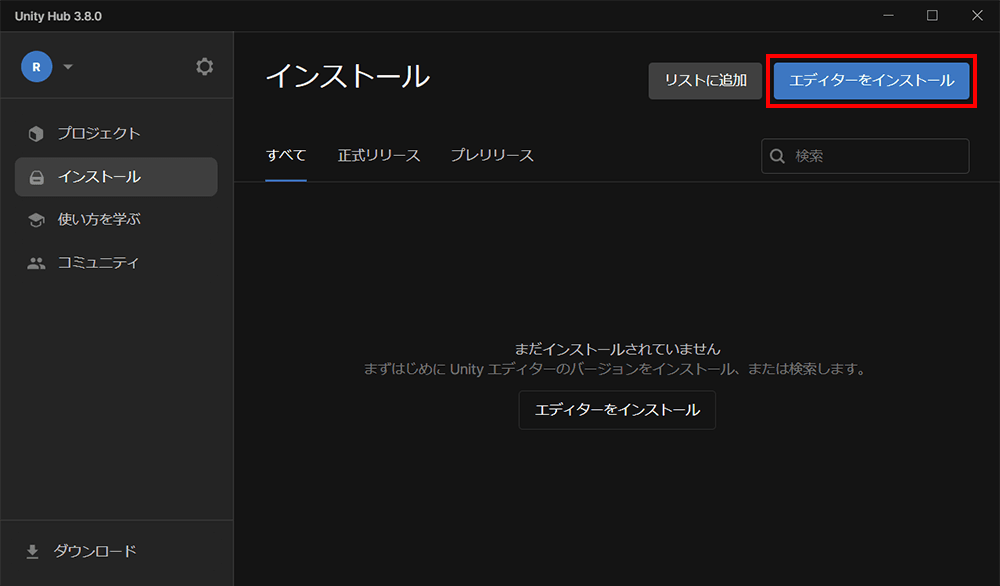Click the search magnifier icon

tap(777, 156)
